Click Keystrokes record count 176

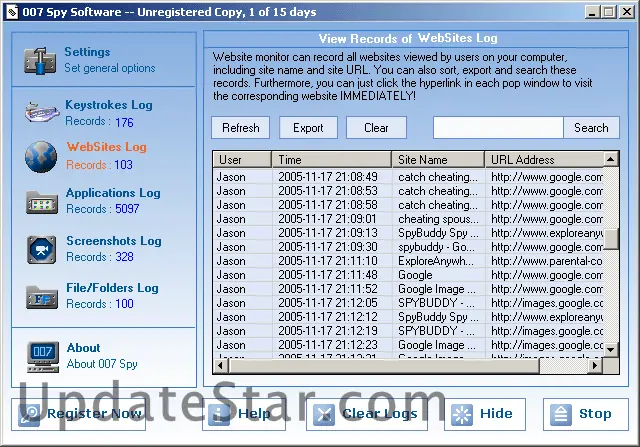click(x=124, y=122)
